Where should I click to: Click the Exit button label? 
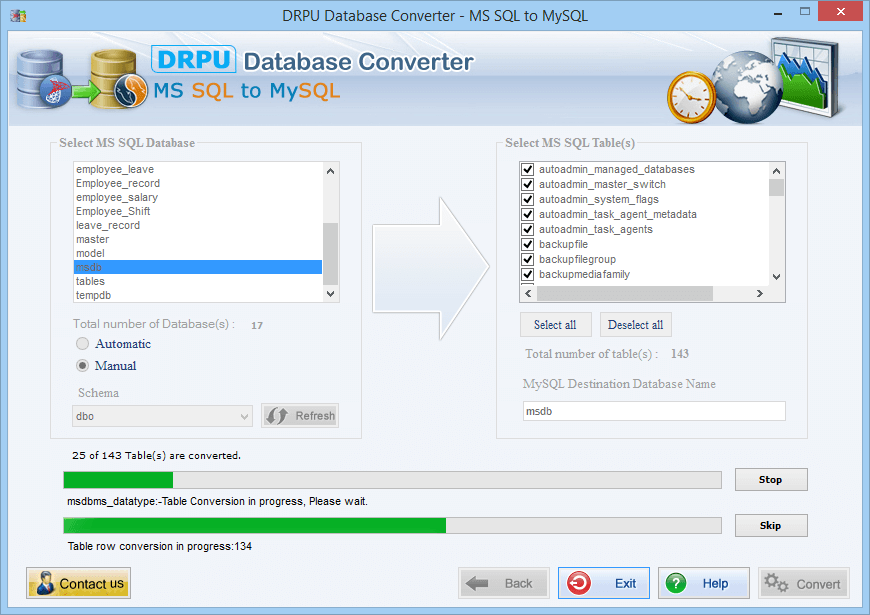tap(625, 583)
